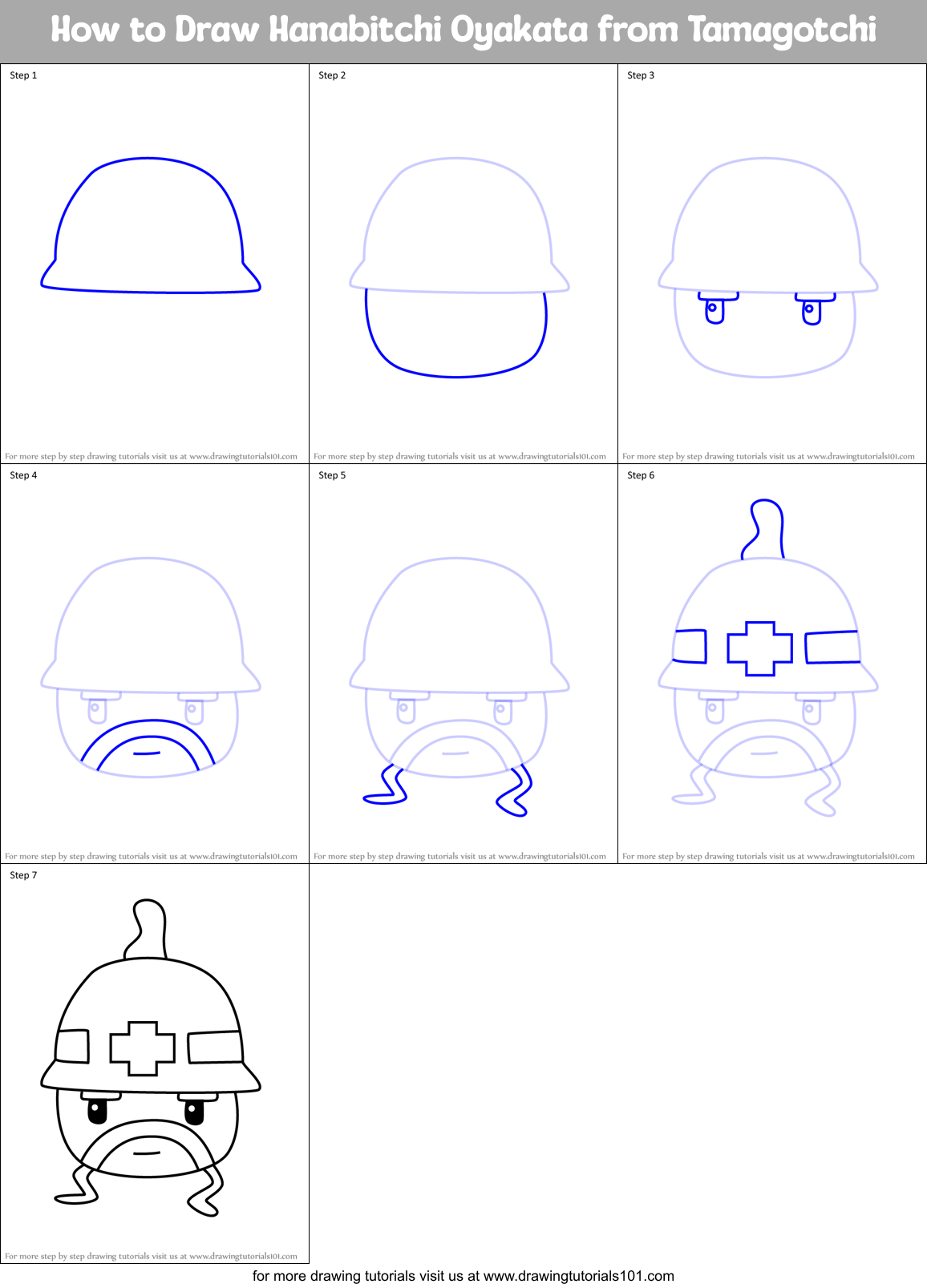Viewport: 927px width, 1288px height.
Task: Click the Step 6 panel footer website text
Action: (768, 856)
